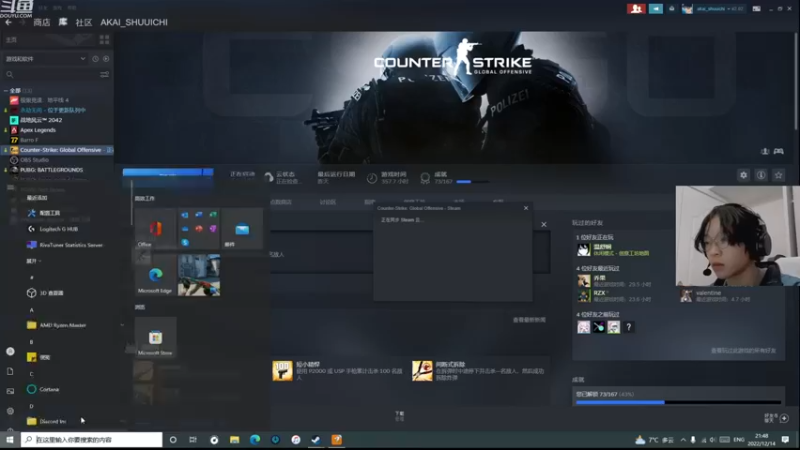The height and width of the screenshot is (450, 800).
Task: Open 3D 查看器 from Start menu
Action: 51,293
